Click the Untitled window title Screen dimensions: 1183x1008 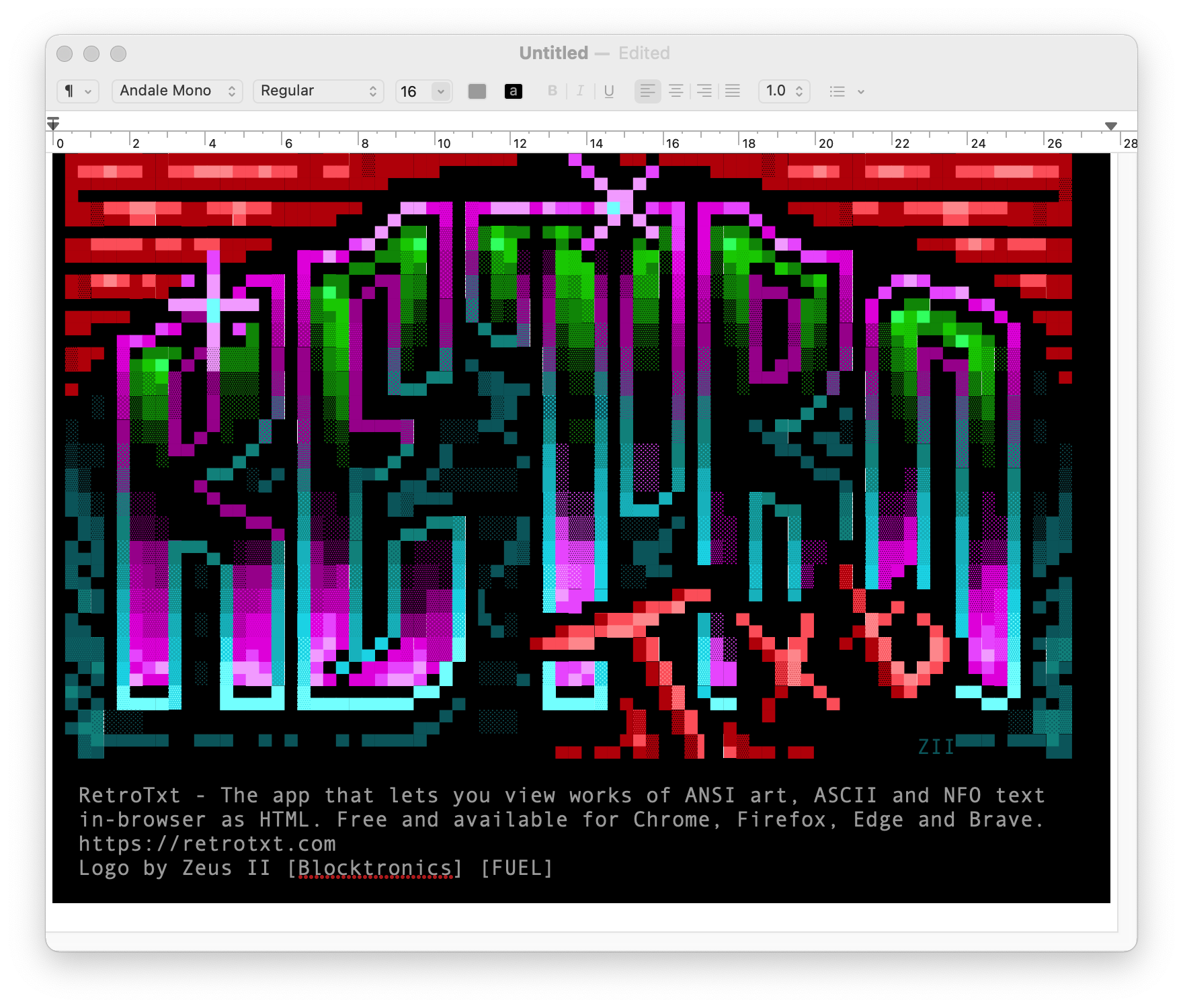(554, 53)
